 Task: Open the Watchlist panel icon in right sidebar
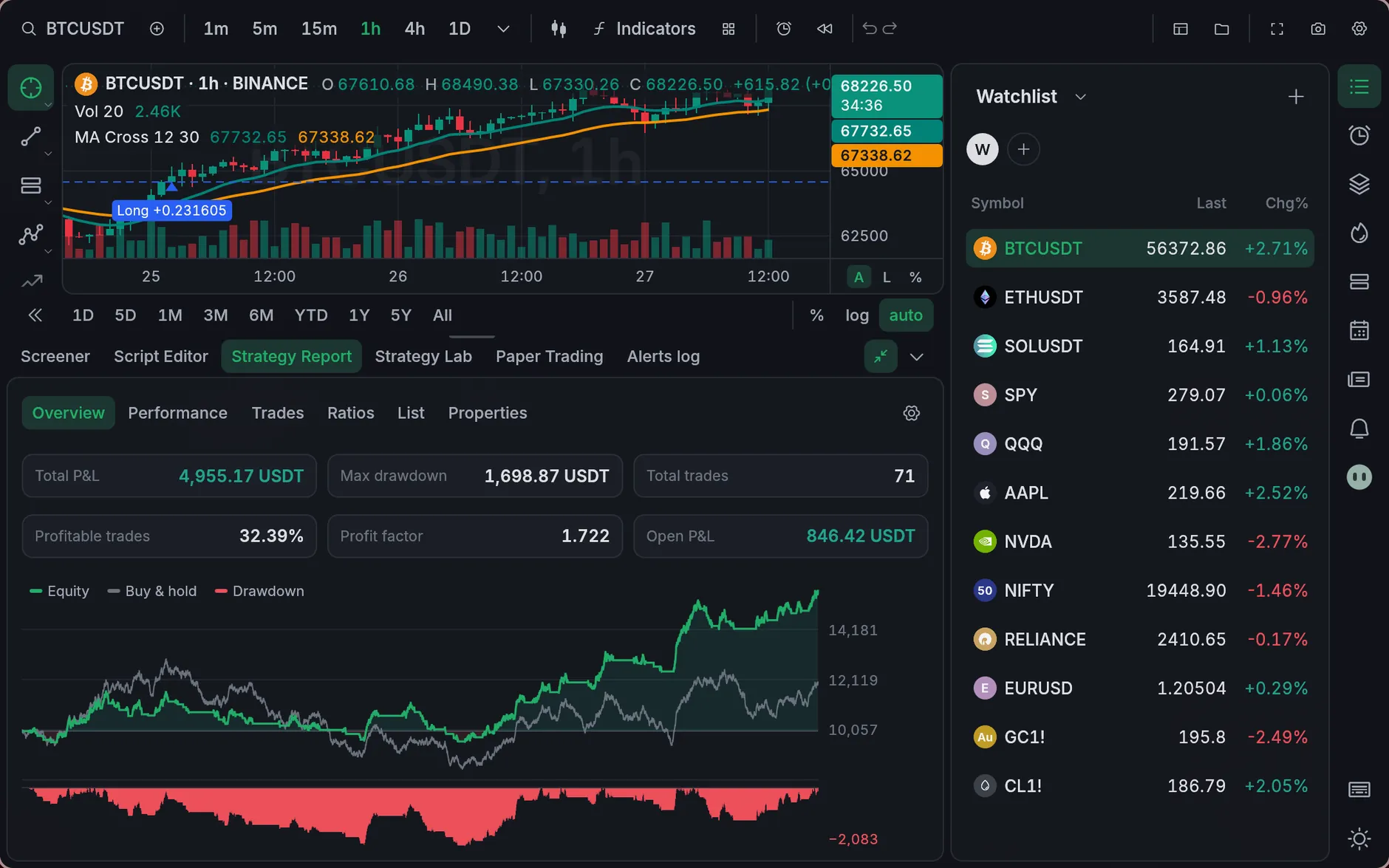pyautogui.click(x=1359, y=86)
